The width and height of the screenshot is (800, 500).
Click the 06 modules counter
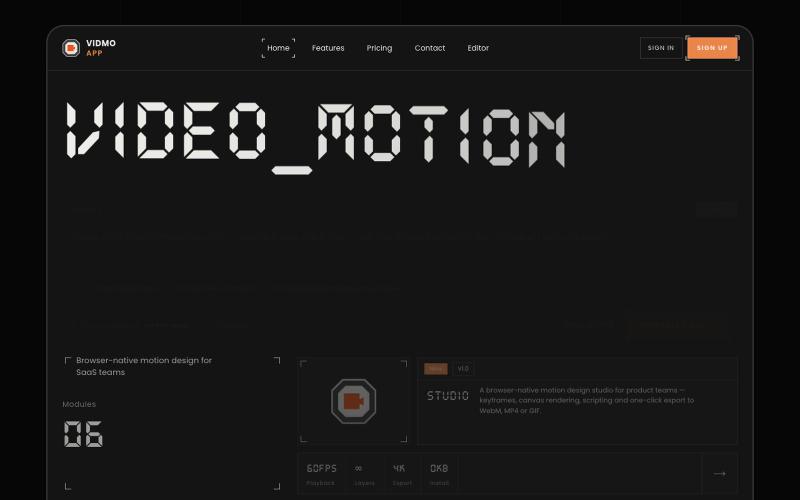(x=83, y=434)
